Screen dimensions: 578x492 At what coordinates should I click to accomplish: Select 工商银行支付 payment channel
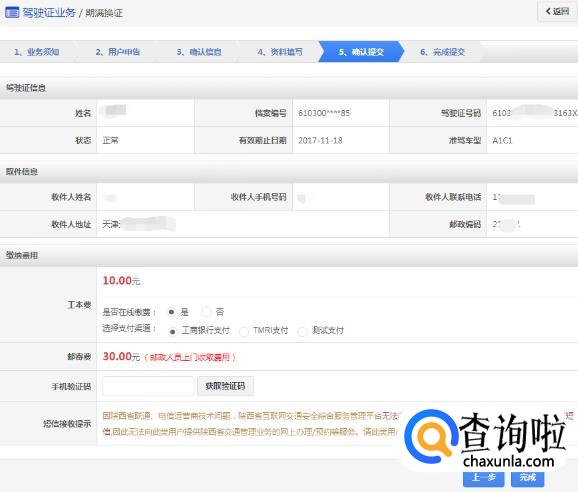click(172, 332)
